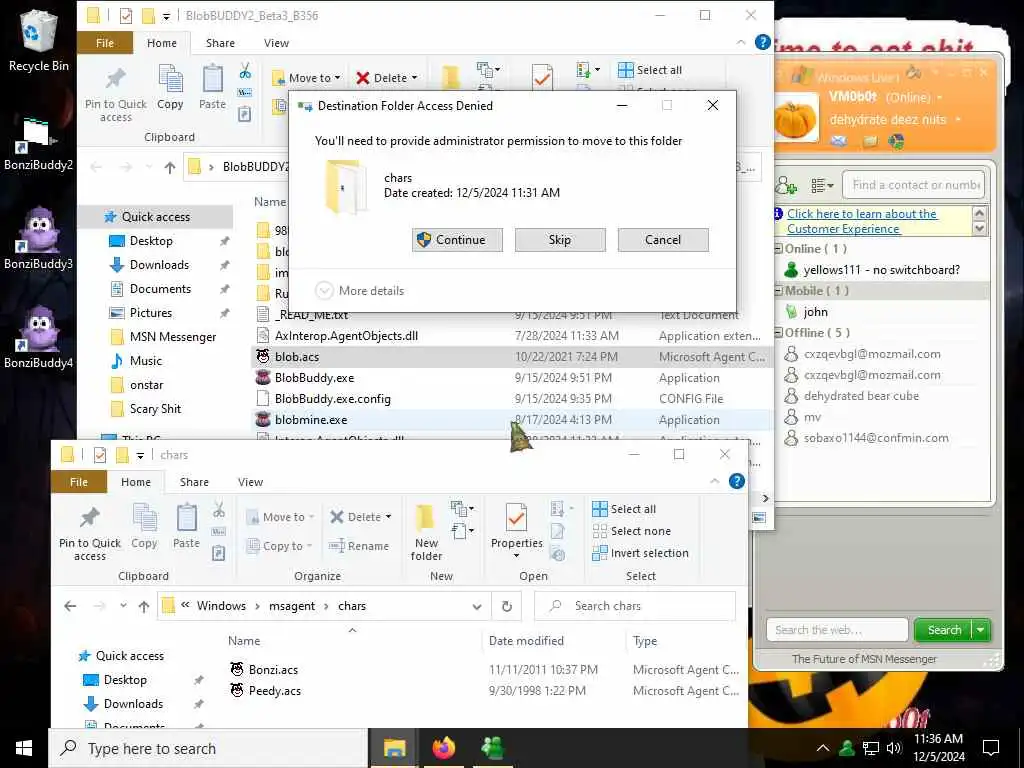
Task: Click add contact icon in Messenger
Action: [786, 186]
